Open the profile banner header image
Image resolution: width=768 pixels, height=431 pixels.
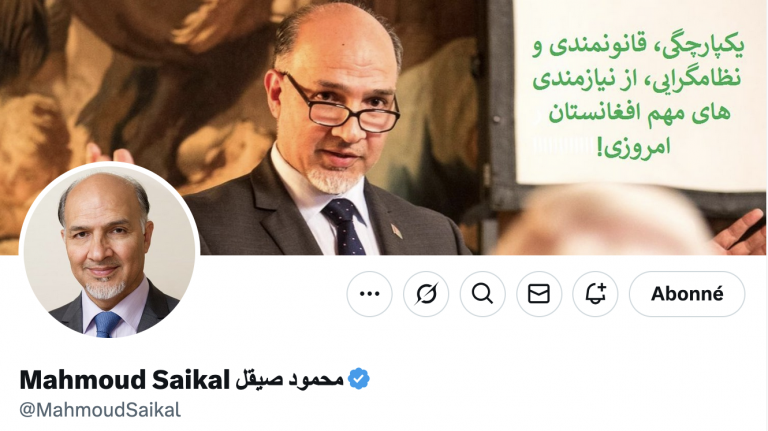tap(384, 127)
